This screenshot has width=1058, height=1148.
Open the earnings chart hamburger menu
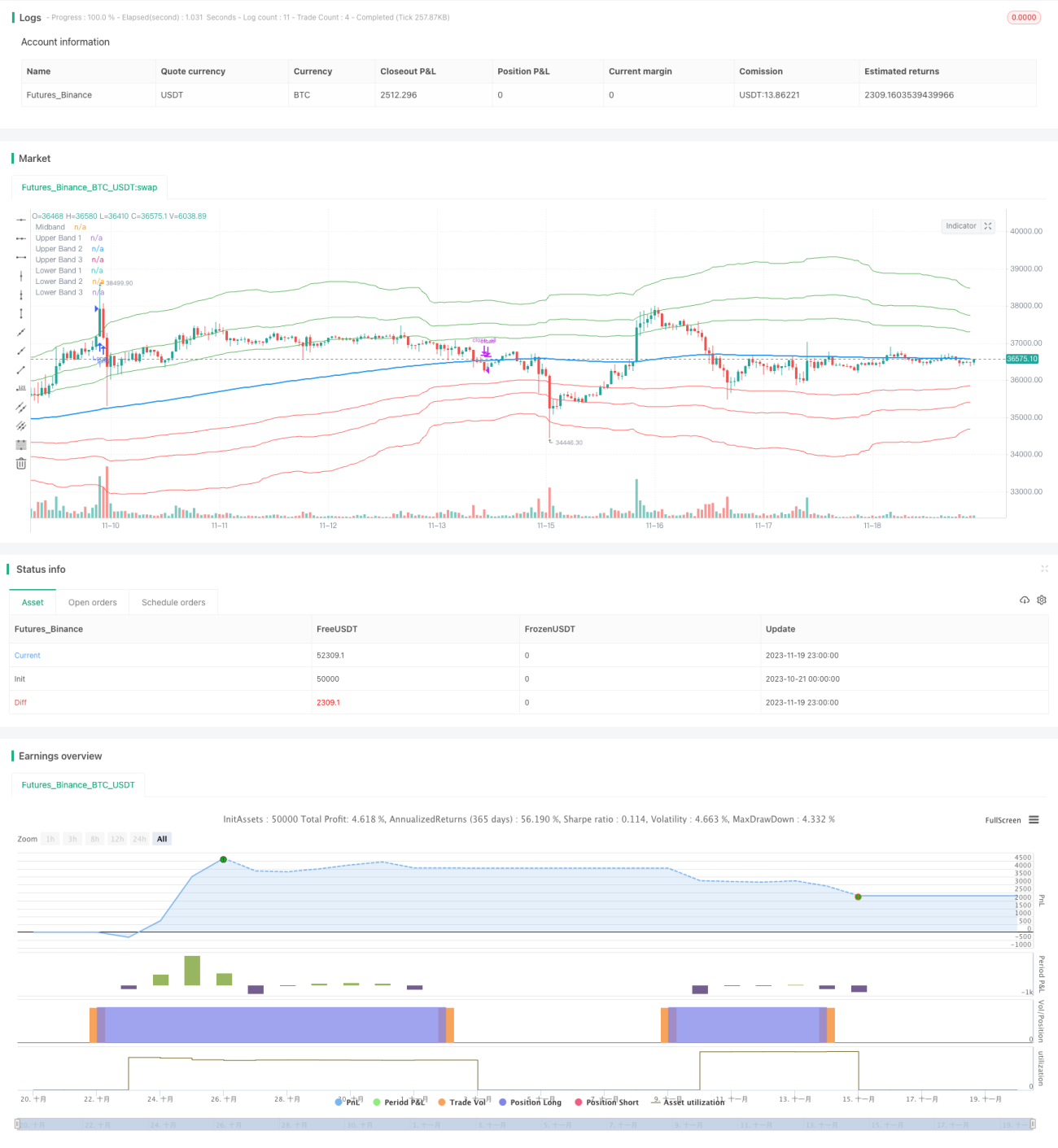click(x=1034, y=820)
